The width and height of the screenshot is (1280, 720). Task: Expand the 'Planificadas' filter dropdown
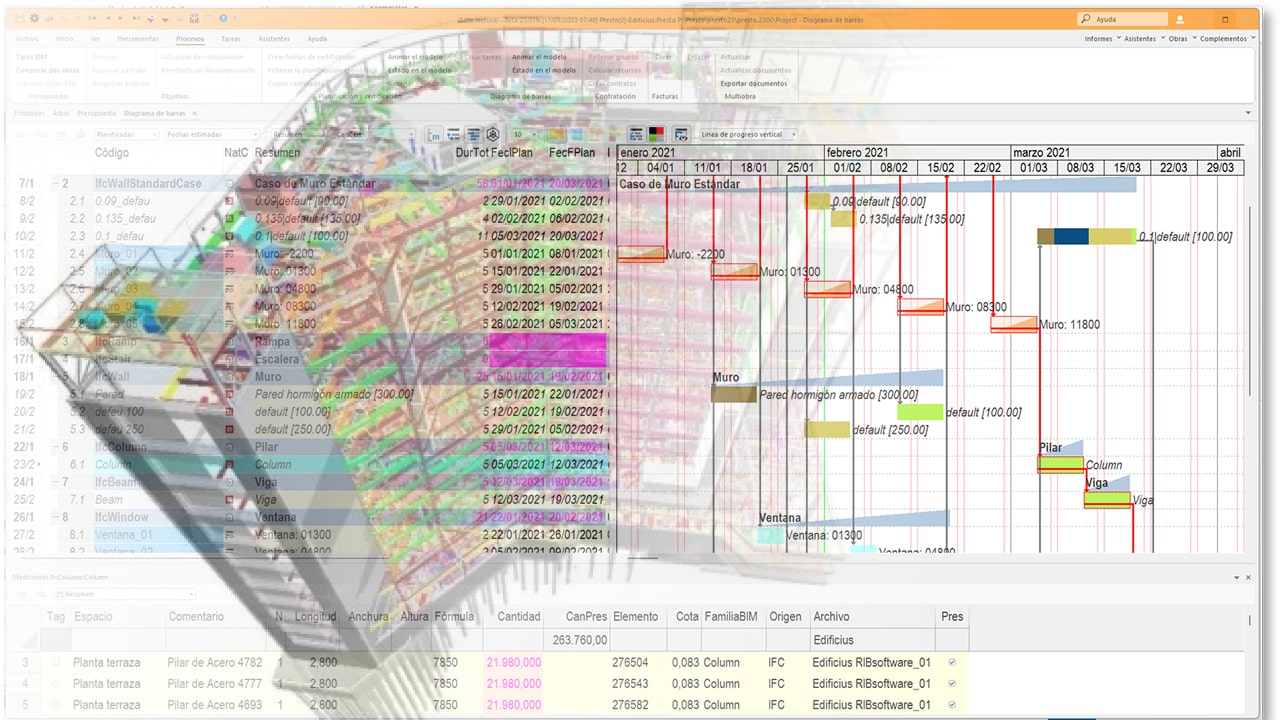click(126, 134)
